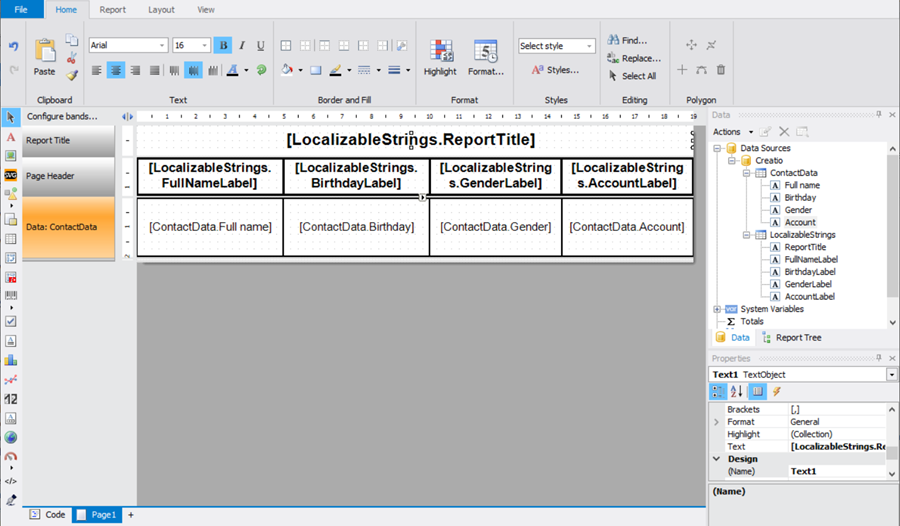Click the delete point trash icon
This screenshot has height=526, width=900.
tap(721, 70)
